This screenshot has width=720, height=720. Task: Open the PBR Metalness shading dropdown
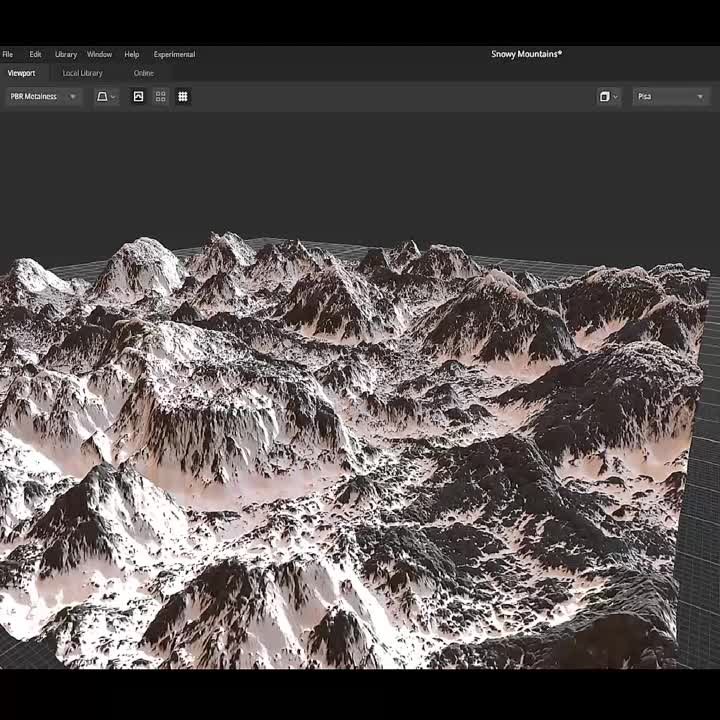click(43, 96)
